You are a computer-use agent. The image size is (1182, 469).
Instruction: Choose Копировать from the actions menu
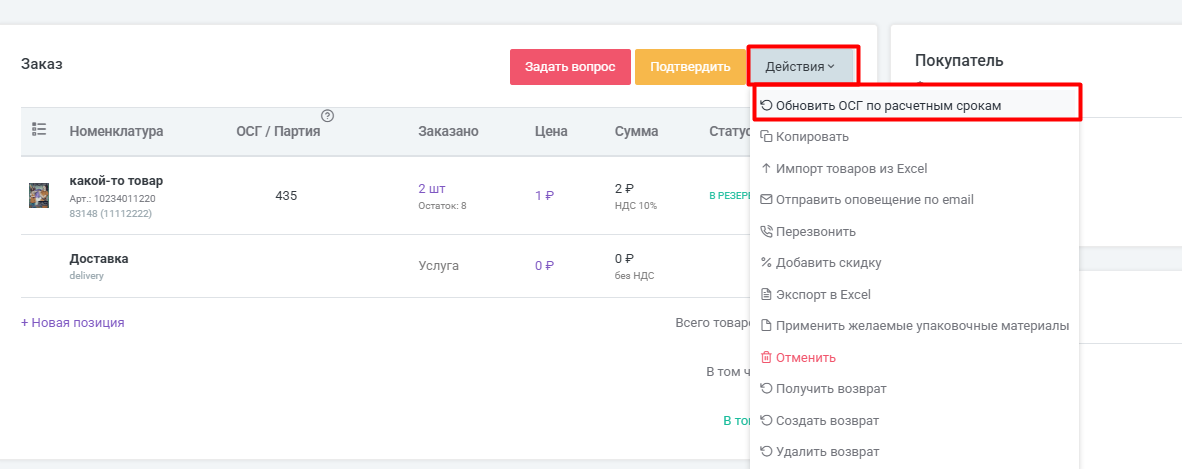pyautogui.click(x=812, y=136)
